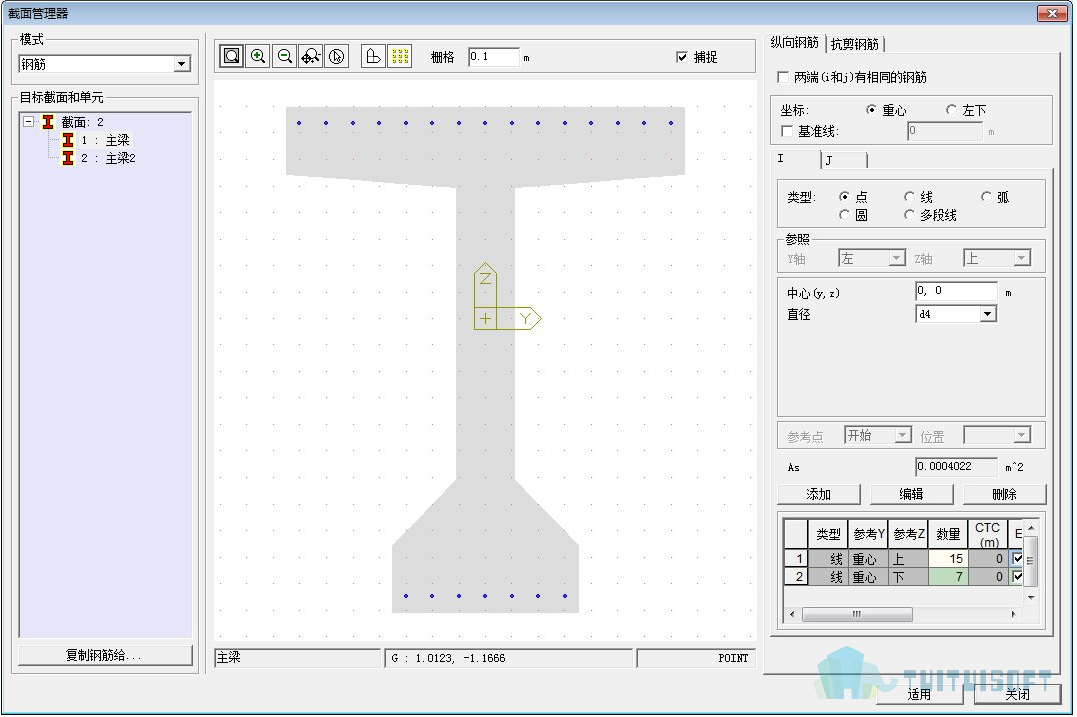Viewport: 1077px width, 717px height.
Task: Click the 参考Z cell showing 上
Action: [908, 558]
